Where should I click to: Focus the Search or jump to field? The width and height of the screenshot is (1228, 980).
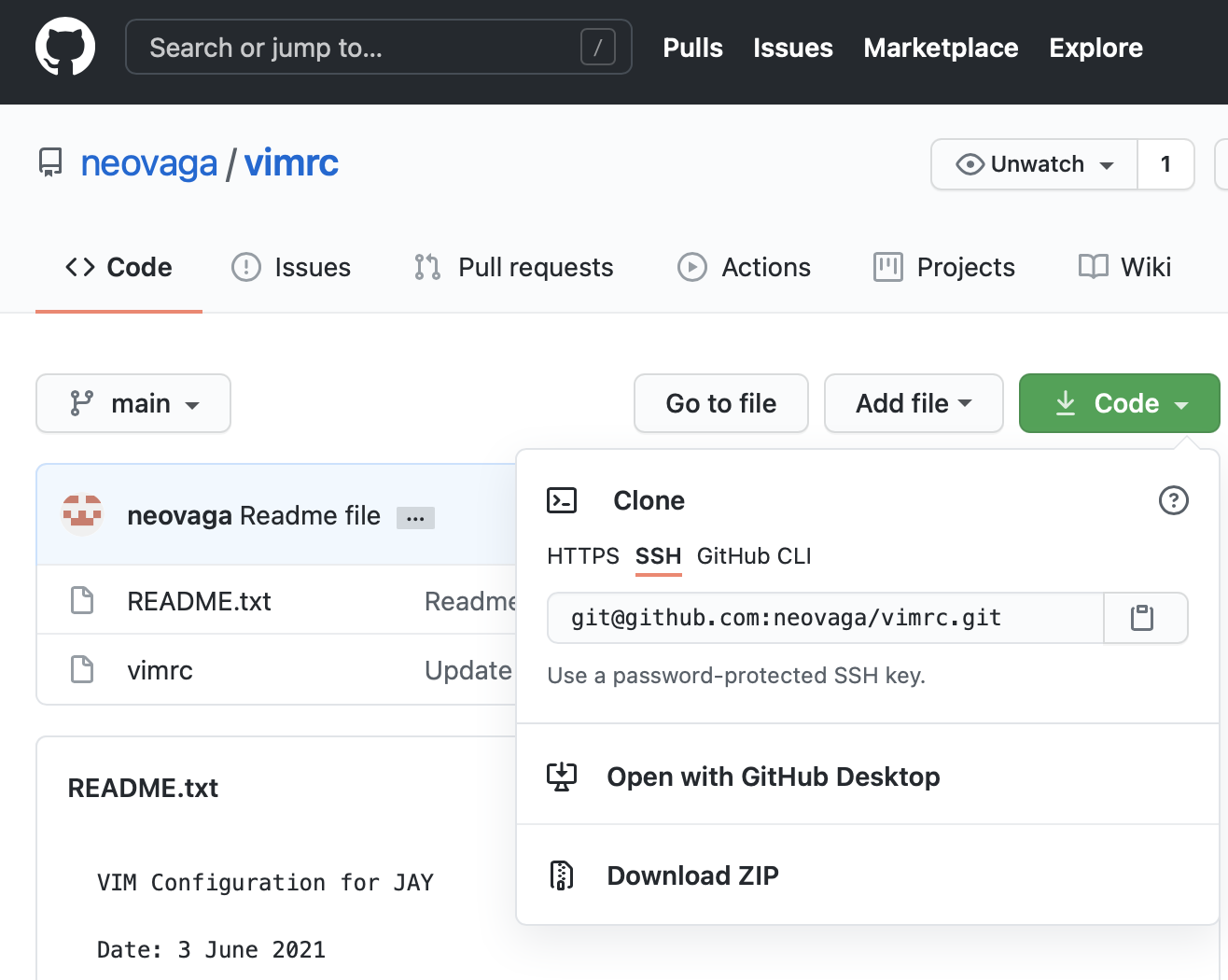(x=378, y=47)
